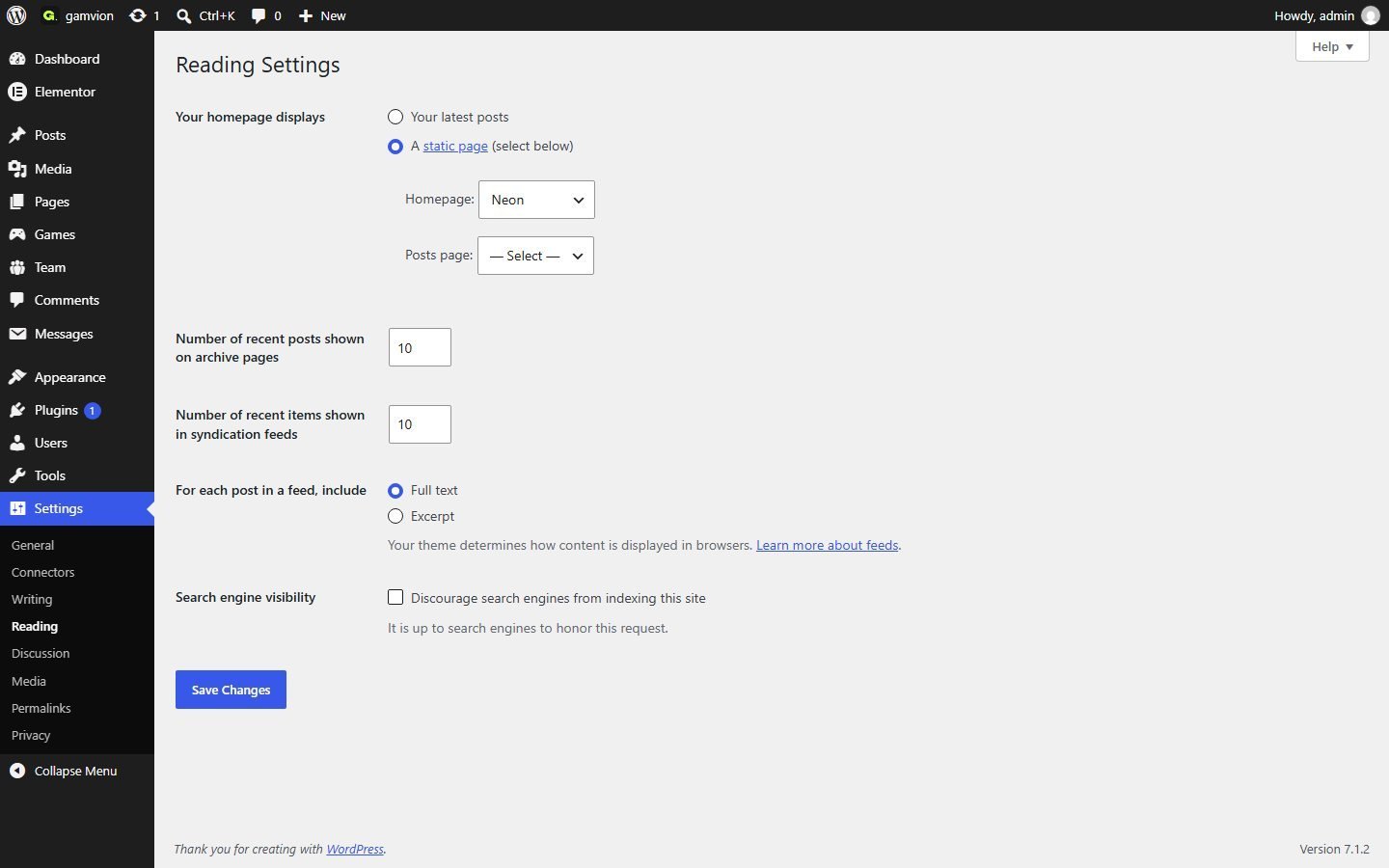
Task: Select A static page radio
Action: (x=395, y=147)
